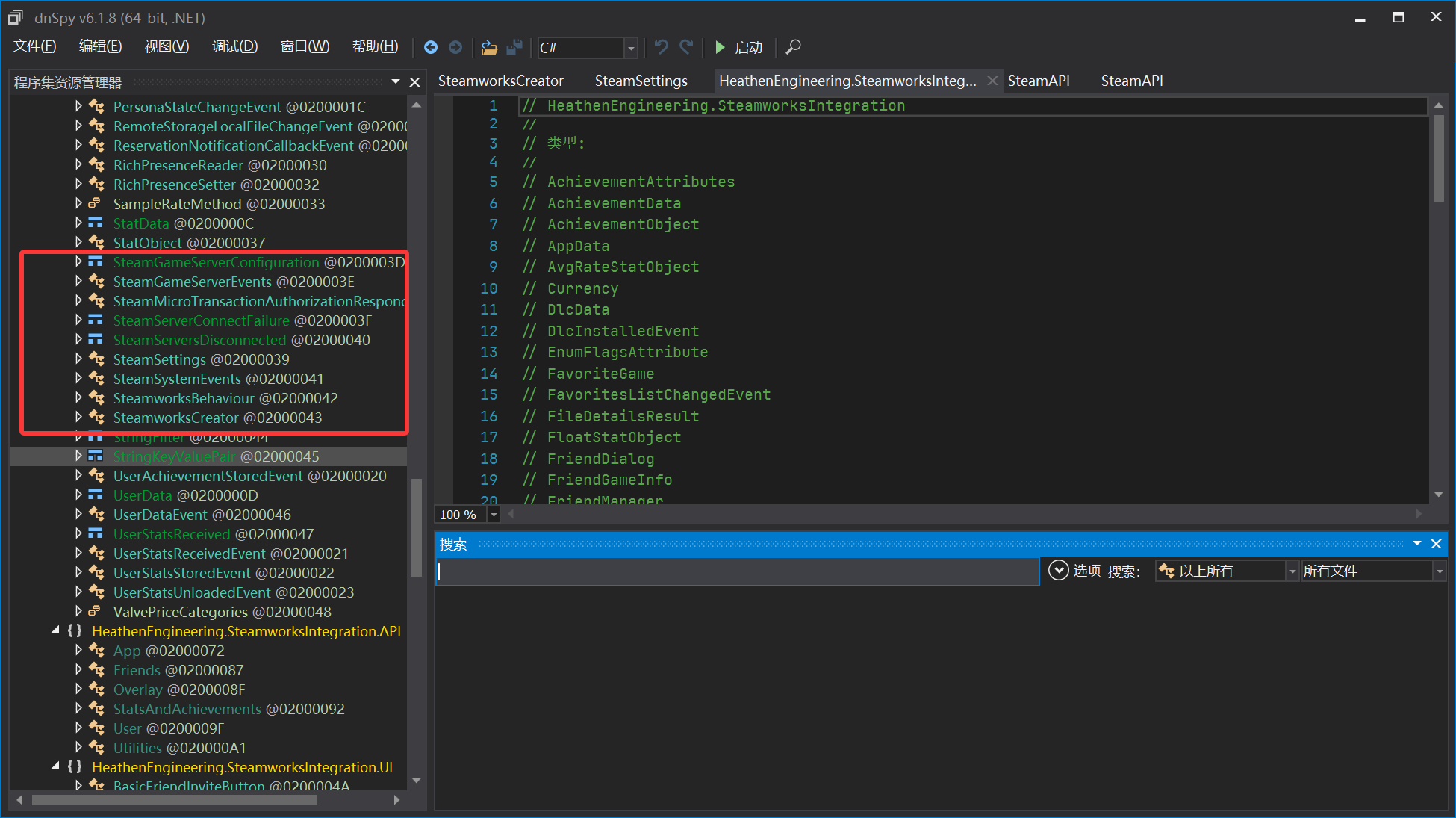Screen dimensions: 1456x818
Task: Open the search type dropdown showing 以上所有
Action: click(1292, 571)
